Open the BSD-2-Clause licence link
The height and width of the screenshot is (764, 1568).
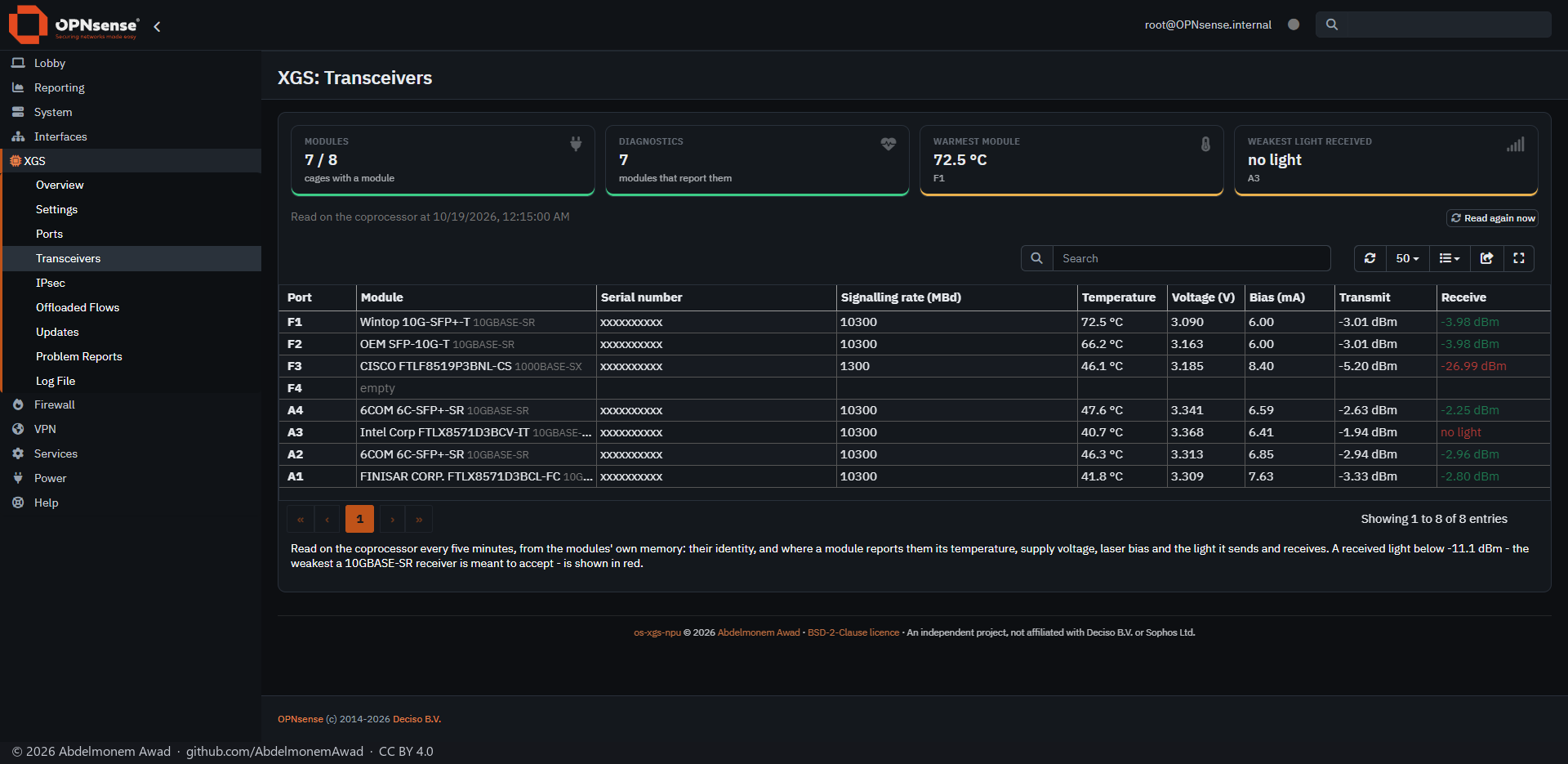pos(853,632)
